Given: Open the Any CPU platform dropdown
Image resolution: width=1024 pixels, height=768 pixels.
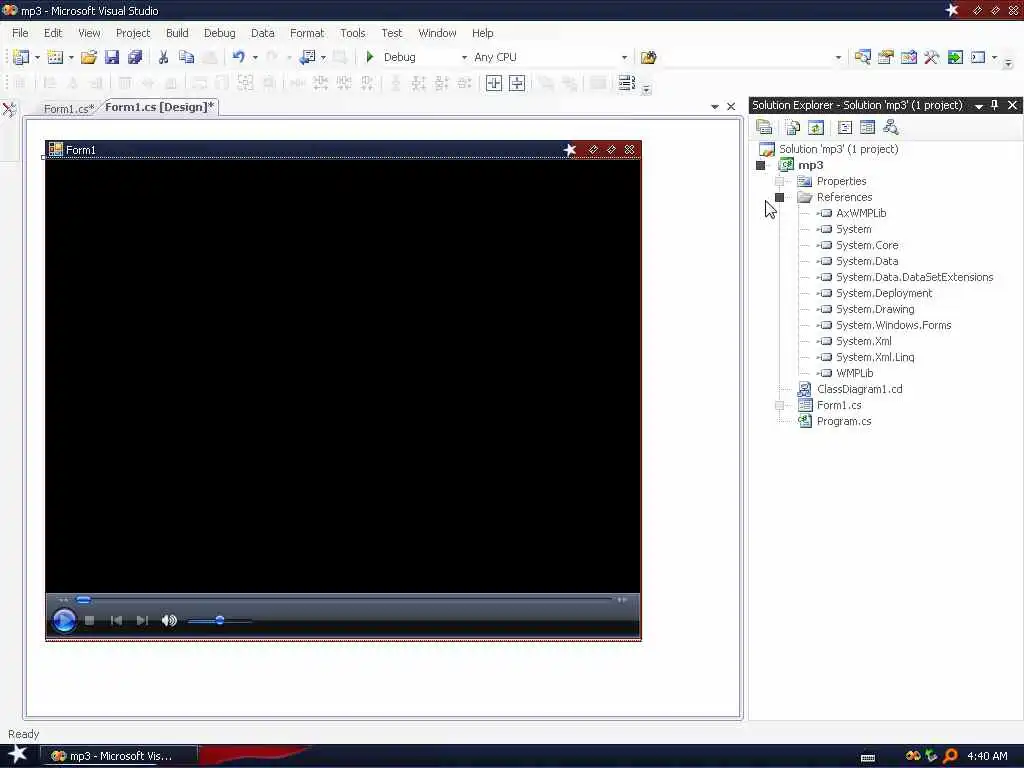Looking at the screenshot, I should point(624,57).
